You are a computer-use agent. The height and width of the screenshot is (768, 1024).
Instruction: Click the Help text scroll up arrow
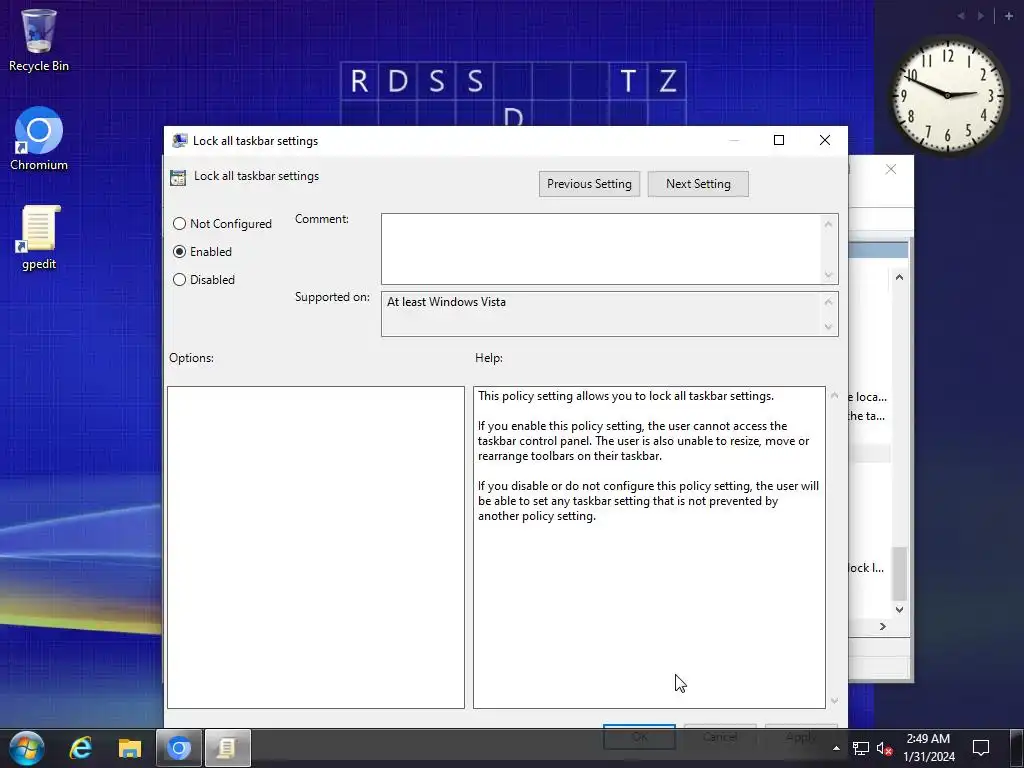tap(834, 395)
